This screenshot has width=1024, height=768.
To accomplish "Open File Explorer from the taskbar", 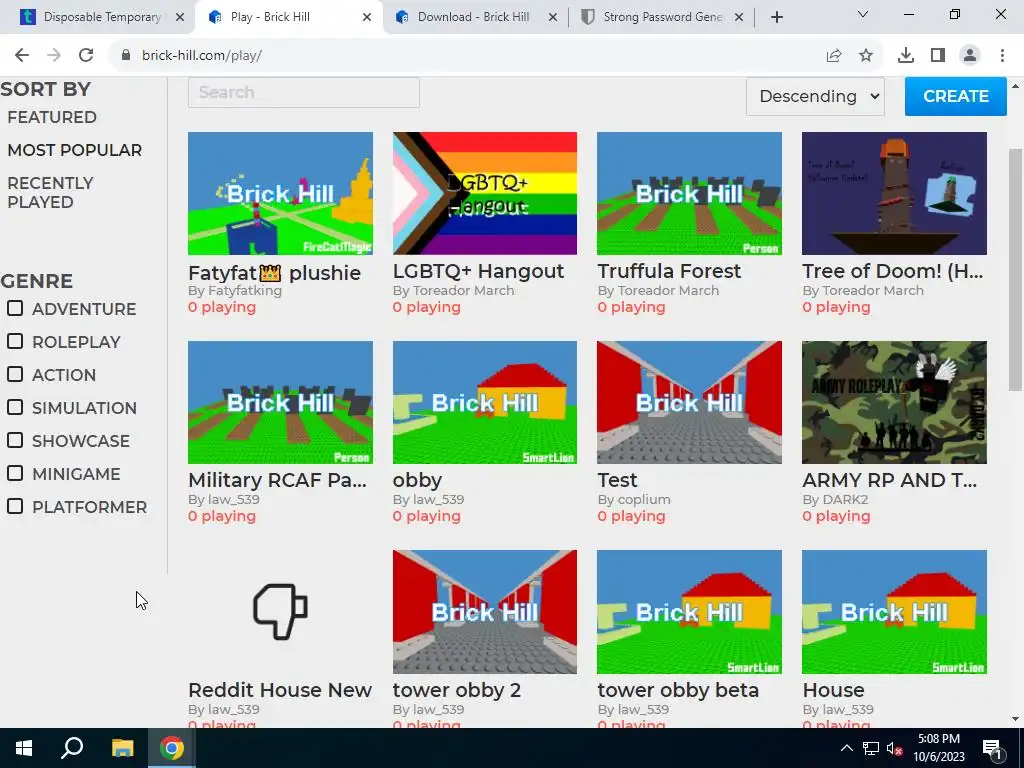I will (122, 748).
